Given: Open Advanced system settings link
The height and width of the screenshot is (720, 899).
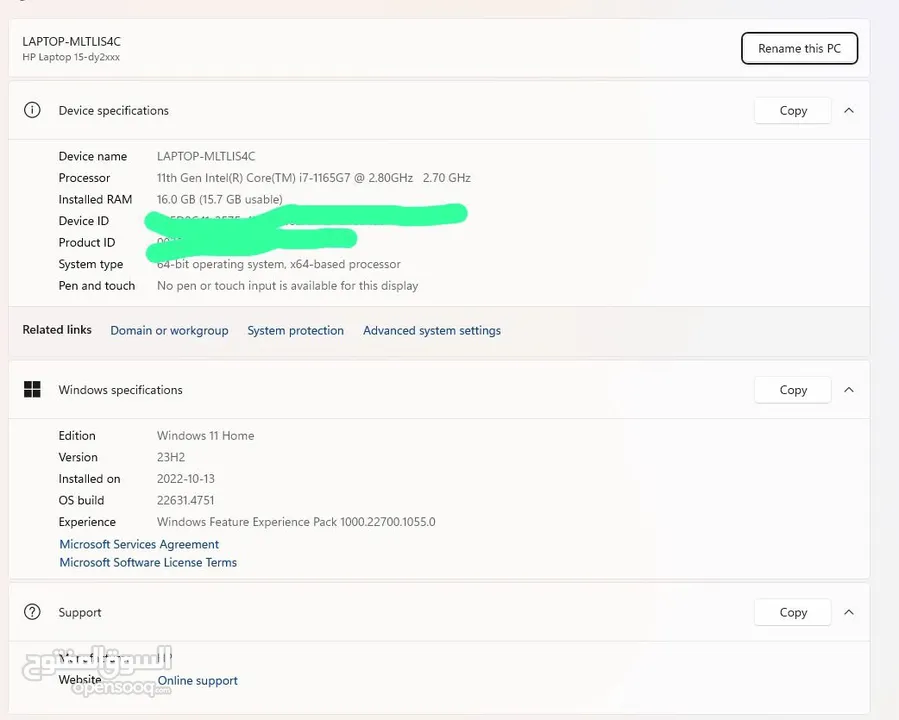Looking at the screenshot, I should coord(432,331).
